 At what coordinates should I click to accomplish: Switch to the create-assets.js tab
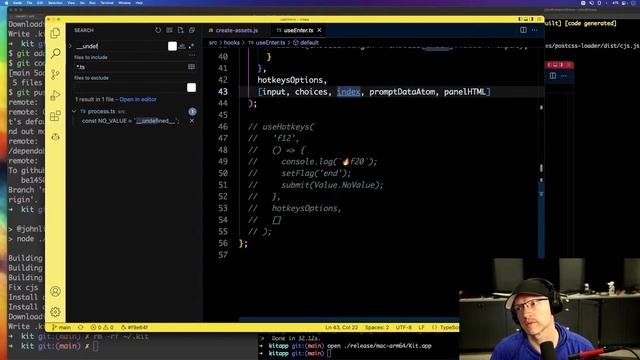[233, 30]
